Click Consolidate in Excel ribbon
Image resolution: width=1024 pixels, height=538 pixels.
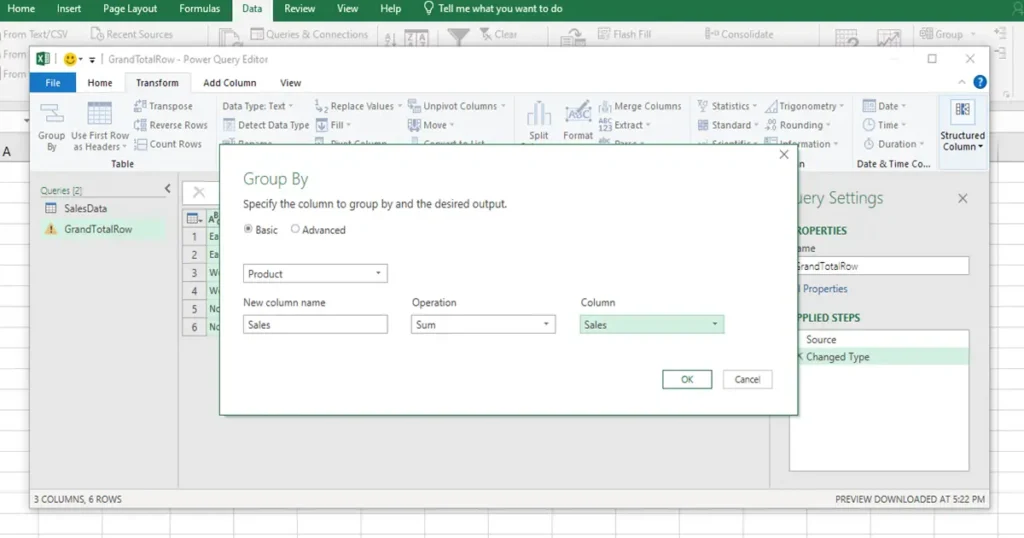point(739,34)
